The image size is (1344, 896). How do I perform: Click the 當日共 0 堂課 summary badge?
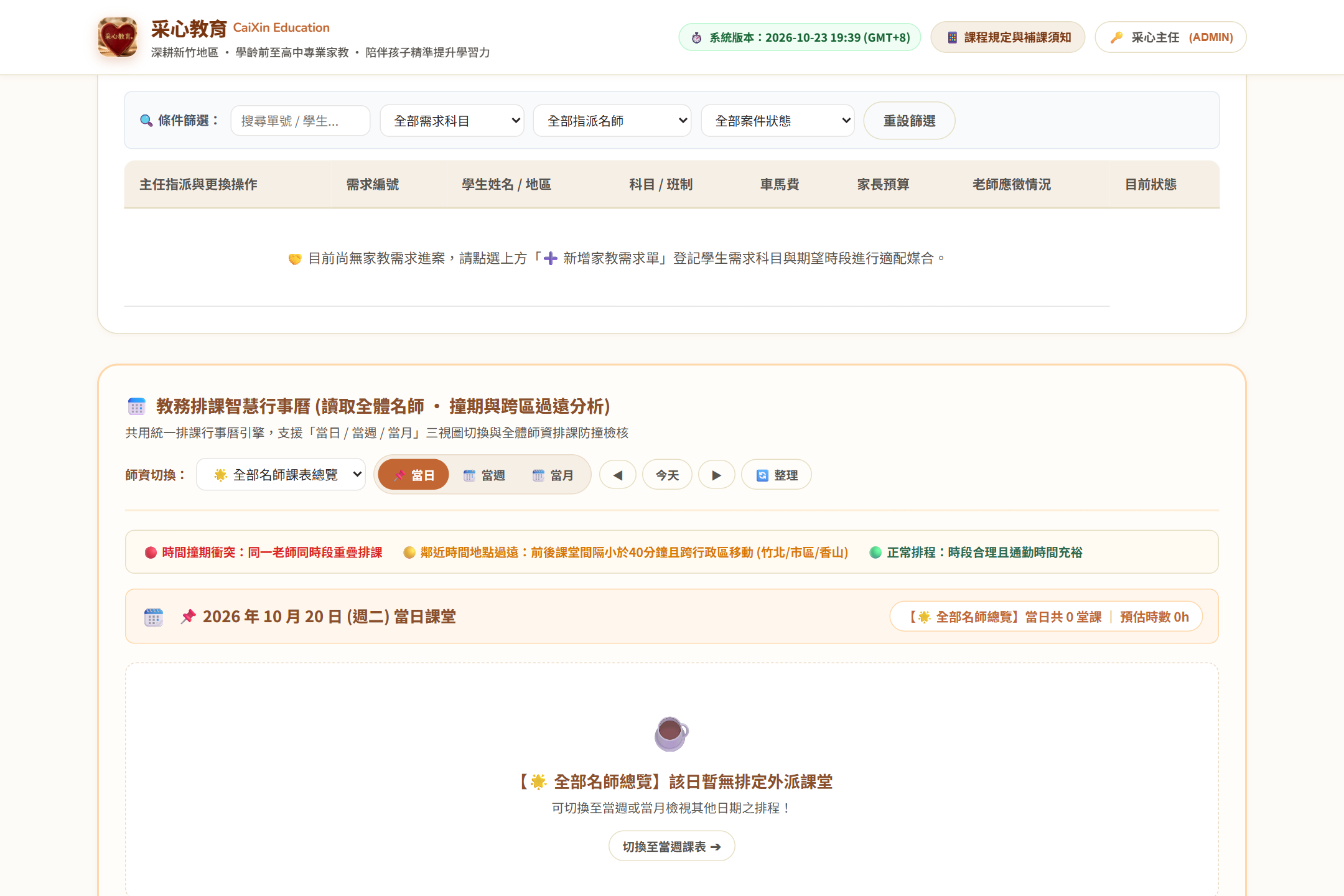pyautogui.click(x=1046, y=617)
